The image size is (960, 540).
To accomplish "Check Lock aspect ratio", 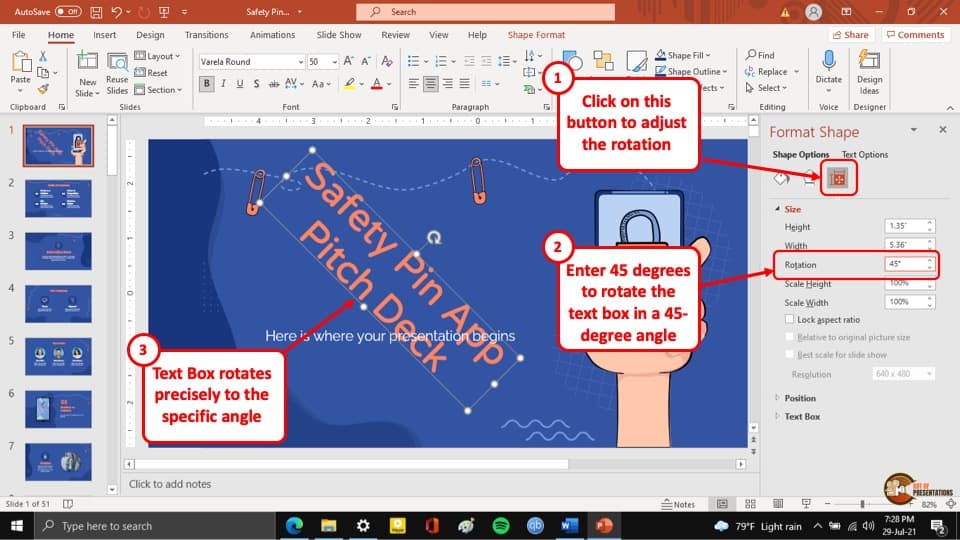I will click(789, 320).
